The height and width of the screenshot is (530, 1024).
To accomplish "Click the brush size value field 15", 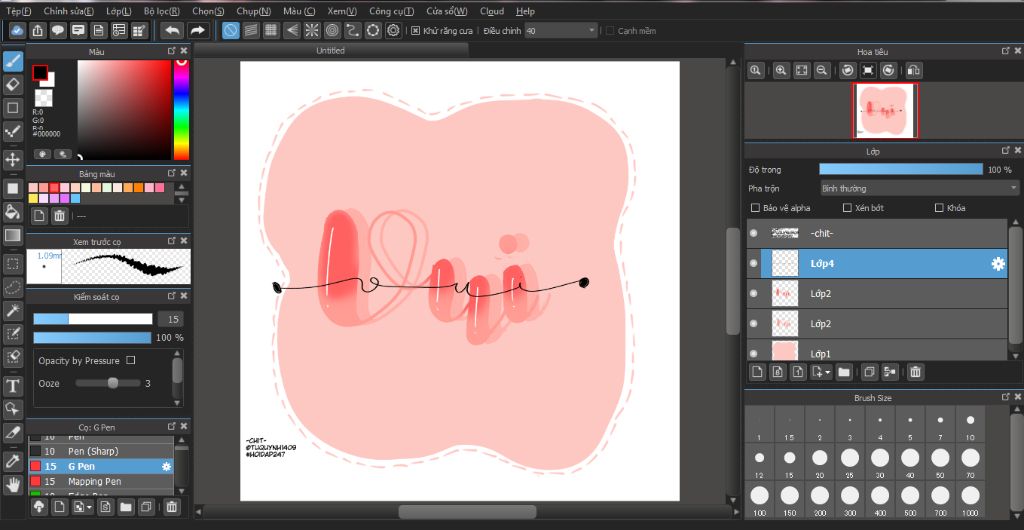I will pos(170,319).
